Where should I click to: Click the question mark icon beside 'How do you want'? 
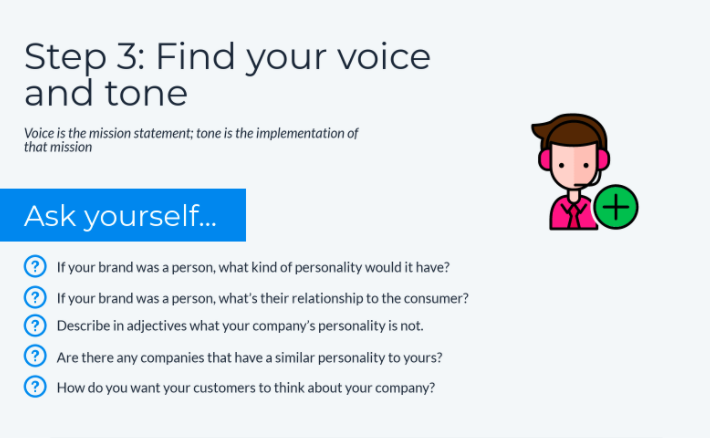pyautogui.click(x=35, y=387)
